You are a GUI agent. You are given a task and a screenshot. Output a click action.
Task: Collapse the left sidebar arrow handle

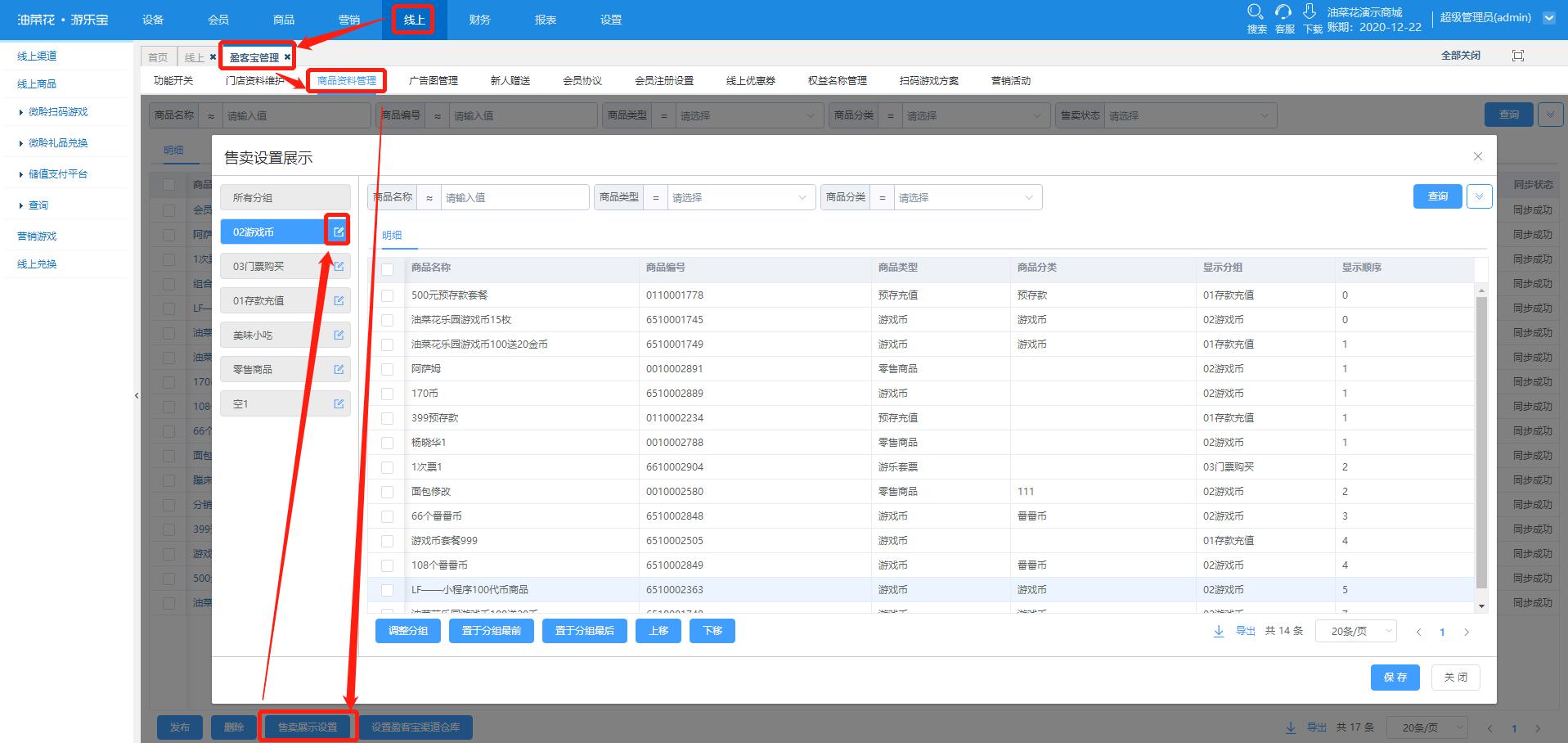[x=137, y=395]
